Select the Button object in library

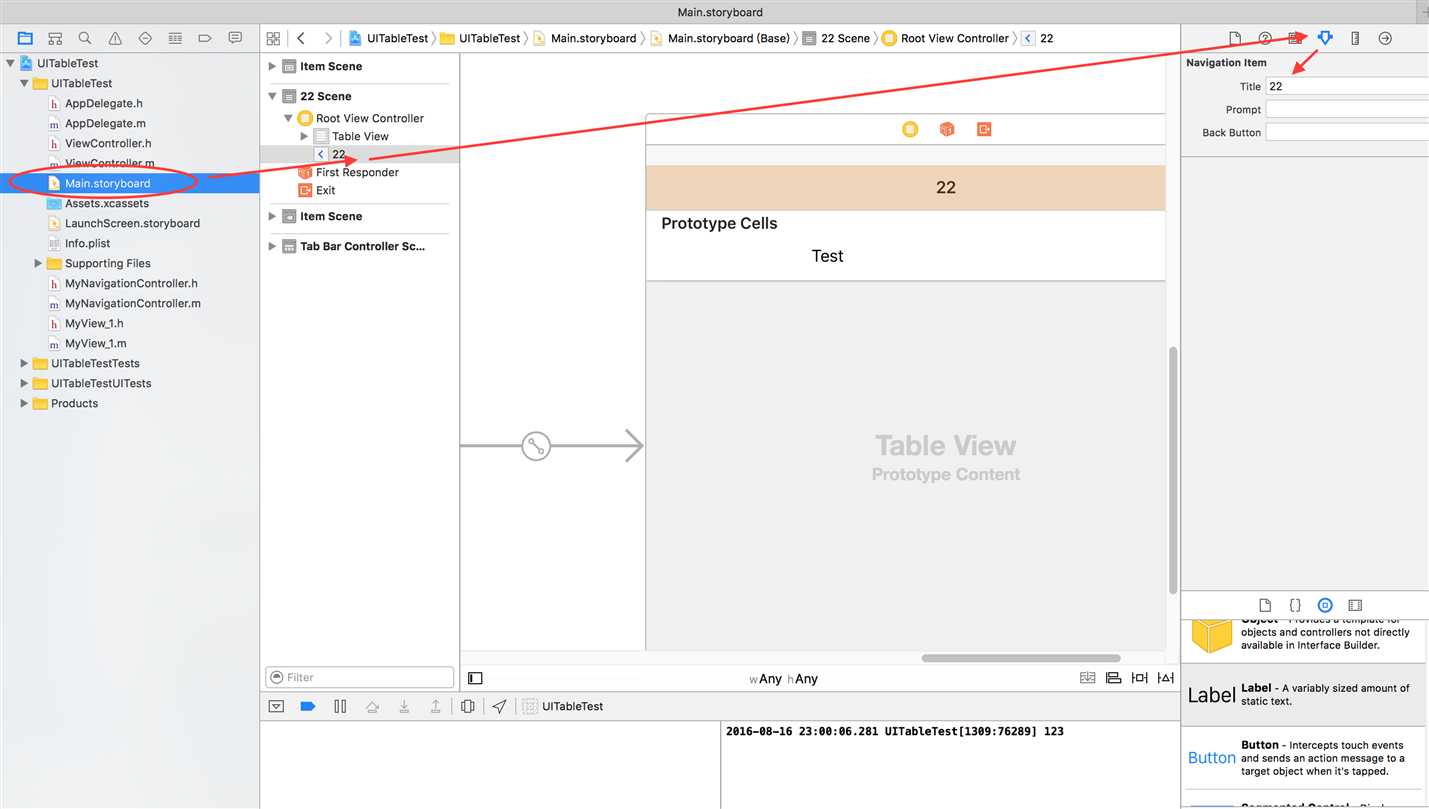click(x=1304, y=758)
